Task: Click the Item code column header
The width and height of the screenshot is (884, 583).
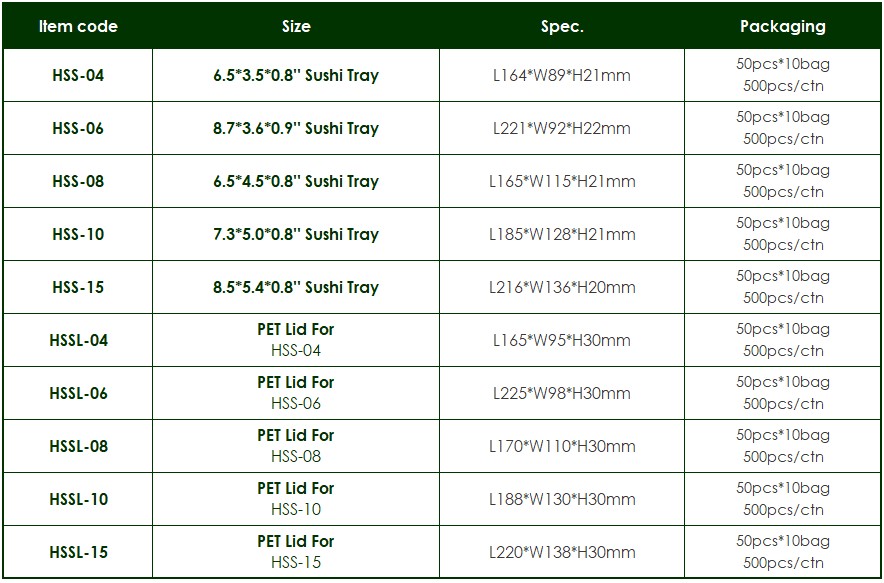Action: [x=78, y=27]
